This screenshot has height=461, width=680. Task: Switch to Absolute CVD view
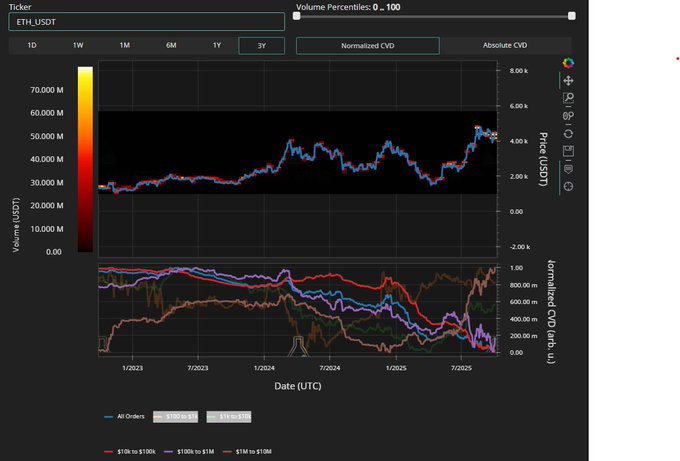(505, 46)
